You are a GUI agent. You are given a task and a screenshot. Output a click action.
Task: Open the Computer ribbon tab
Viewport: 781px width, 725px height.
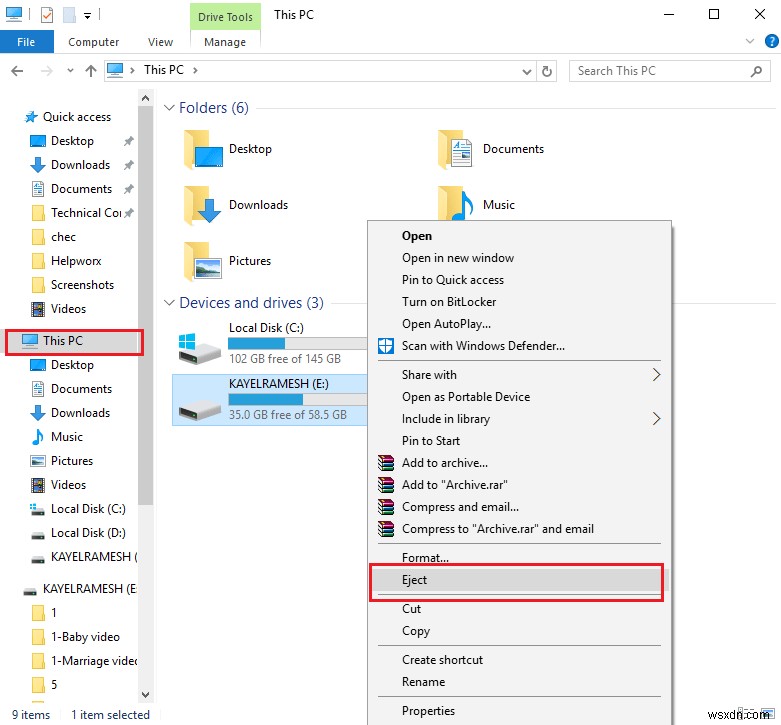(94, 42)
